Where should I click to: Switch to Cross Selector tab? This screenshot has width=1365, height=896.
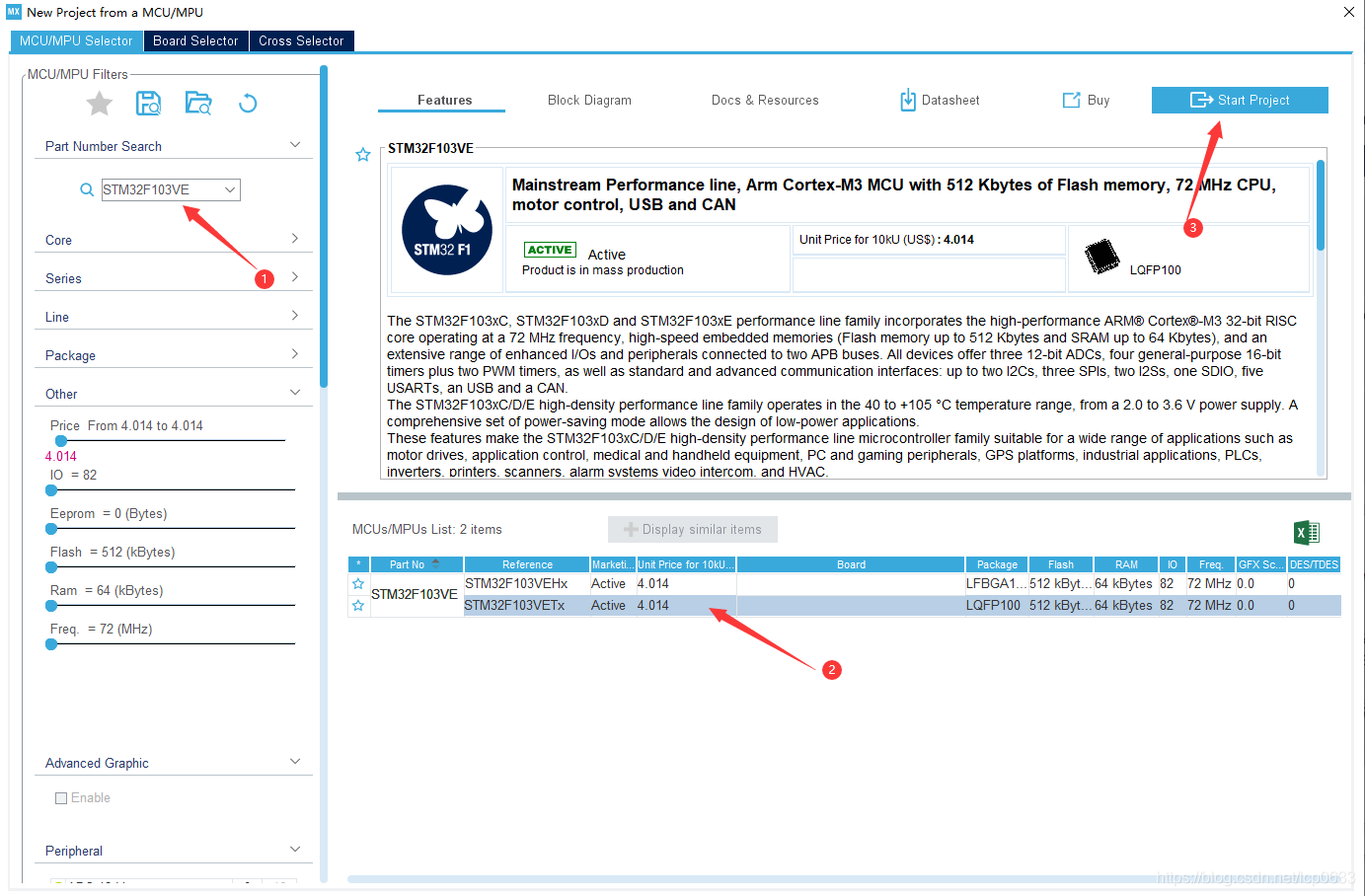301,40
